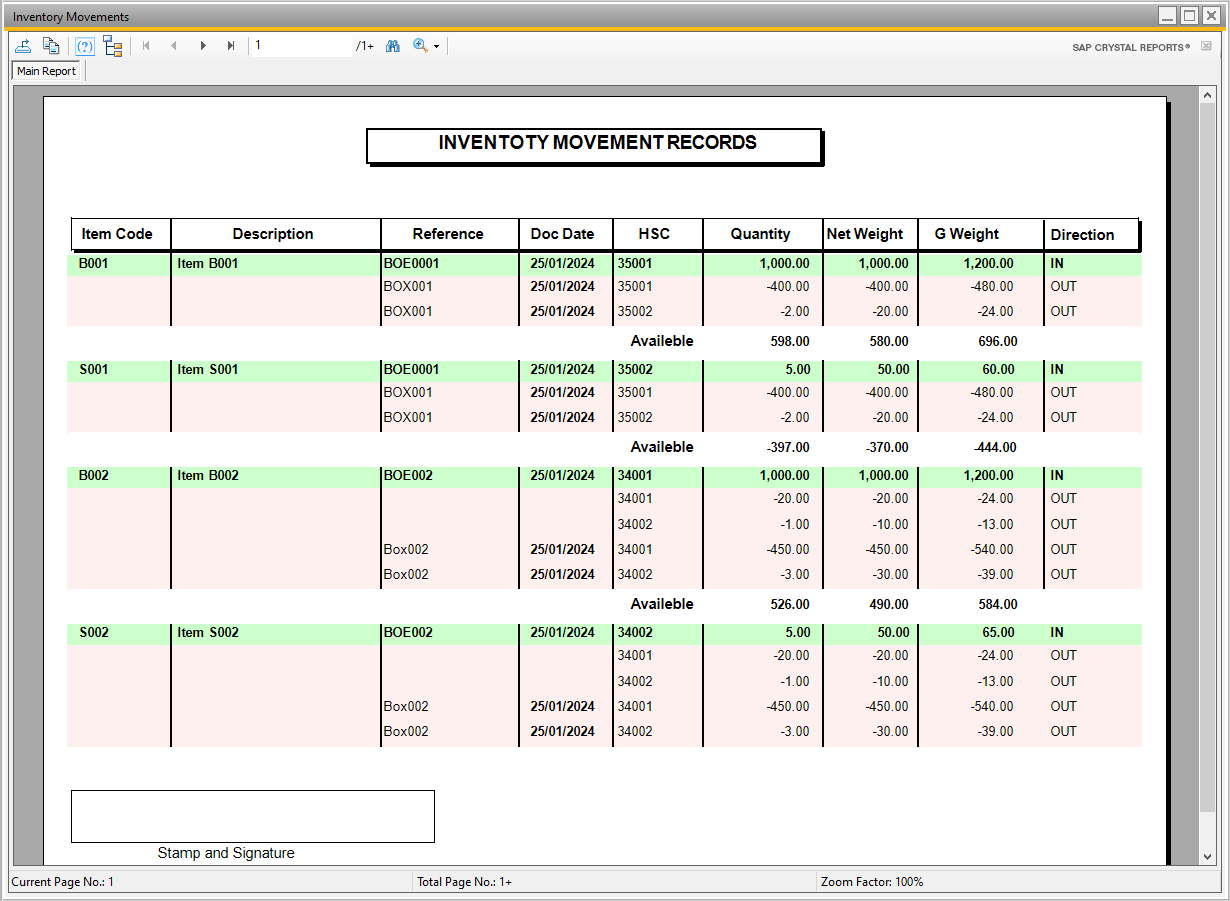Click the Stamp and Signature label
Screen dimensions: 1230x901
coord(226,853)
